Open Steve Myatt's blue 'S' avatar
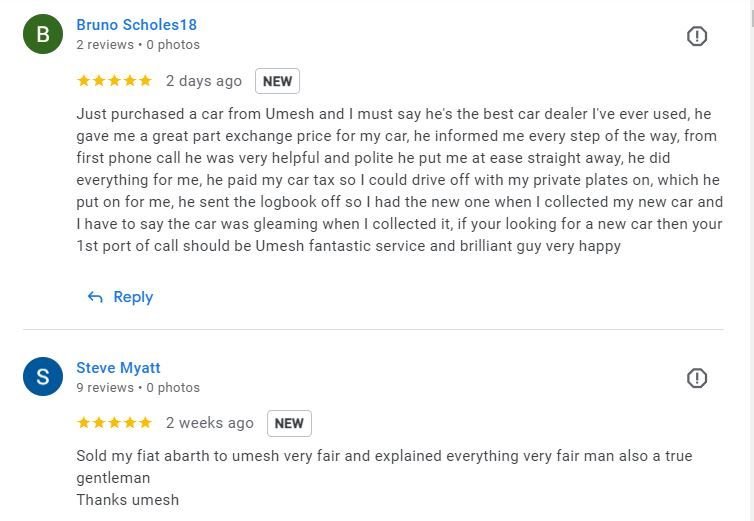The width and height of the screenshot is (754, 521). (x=43, y=377)
